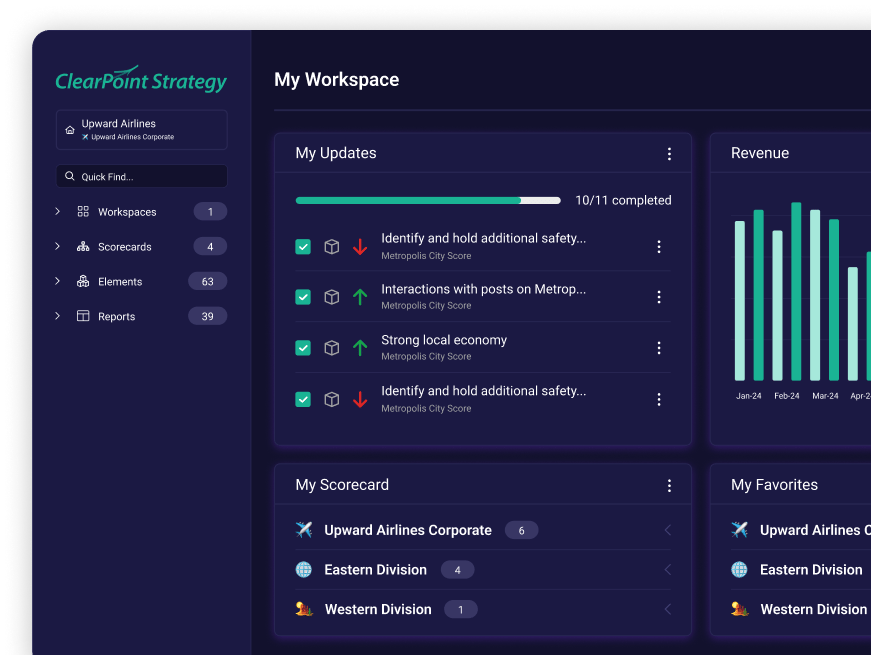Click the My Updates completion progress bar
Image resolution: width=871 pixels, height=655 pixels.
(428, 201)
